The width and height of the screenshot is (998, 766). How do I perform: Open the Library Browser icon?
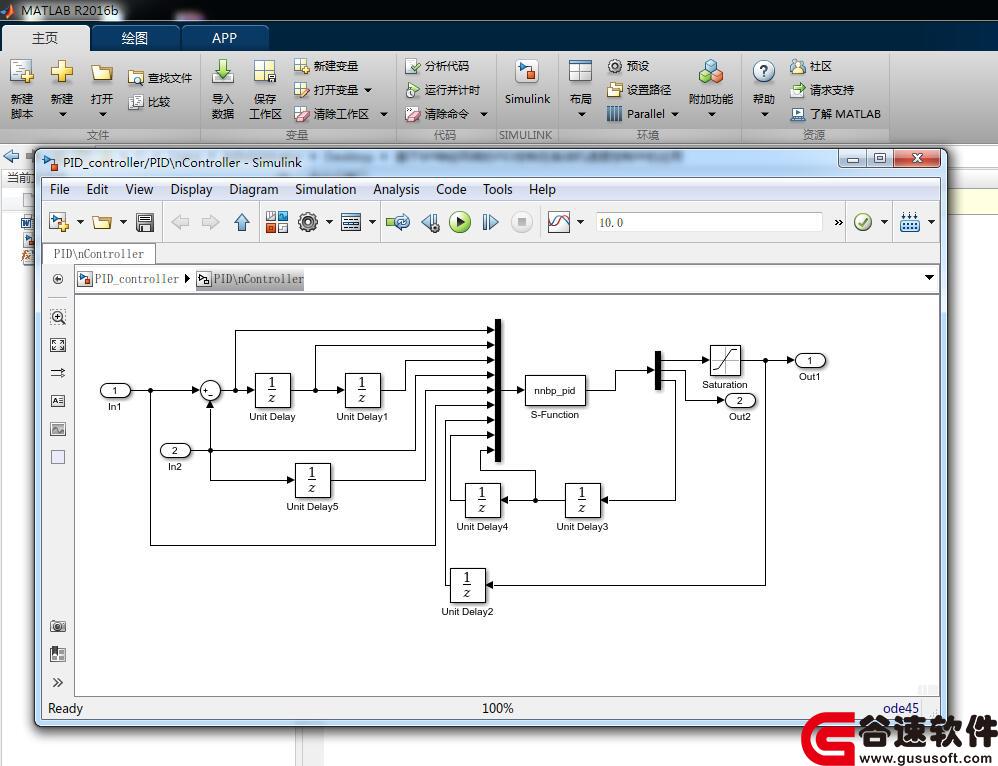[277, 222]
